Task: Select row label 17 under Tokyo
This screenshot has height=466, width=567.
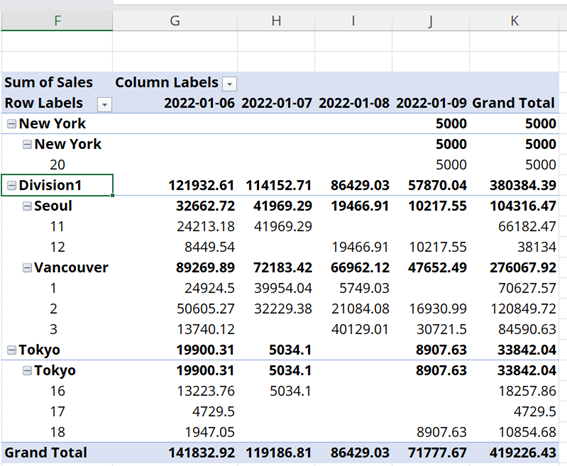Action: click(57, 412)
